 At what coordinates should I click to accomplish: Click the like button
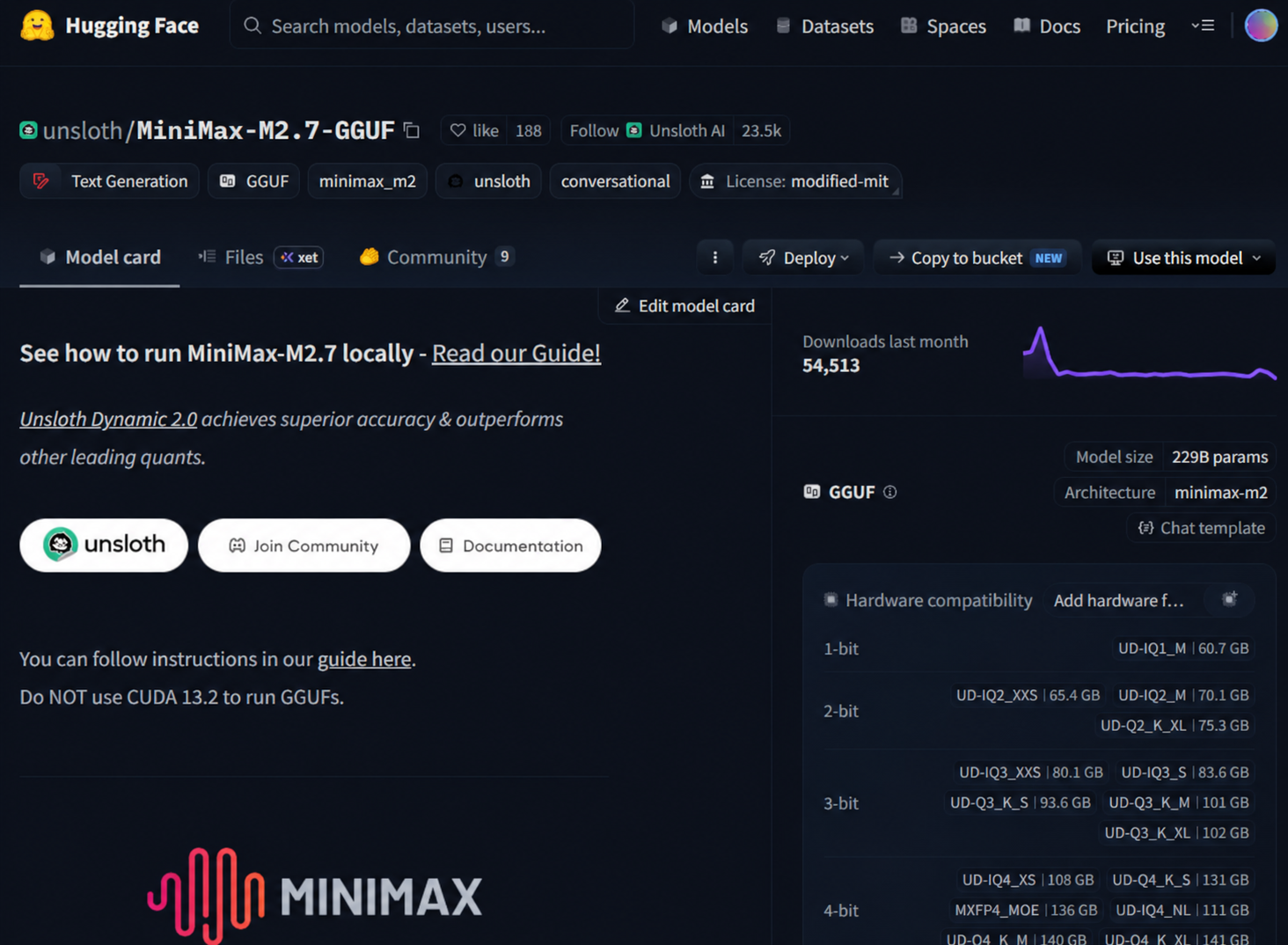(474, 130)
